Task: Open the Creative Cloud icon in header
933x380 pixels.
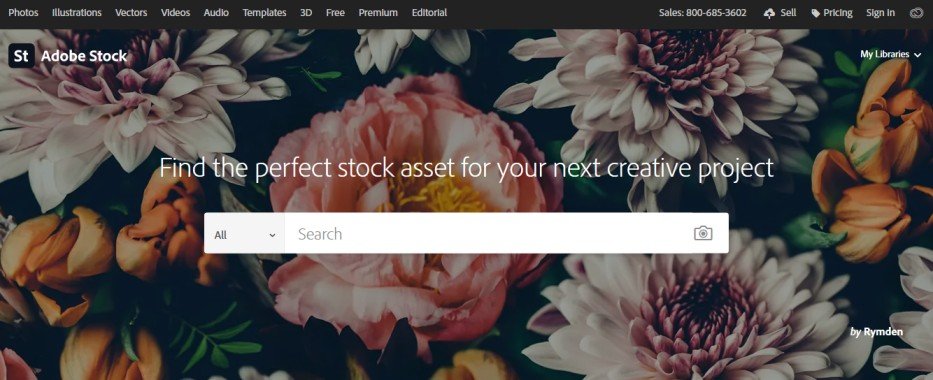Action: click(916, 13)
